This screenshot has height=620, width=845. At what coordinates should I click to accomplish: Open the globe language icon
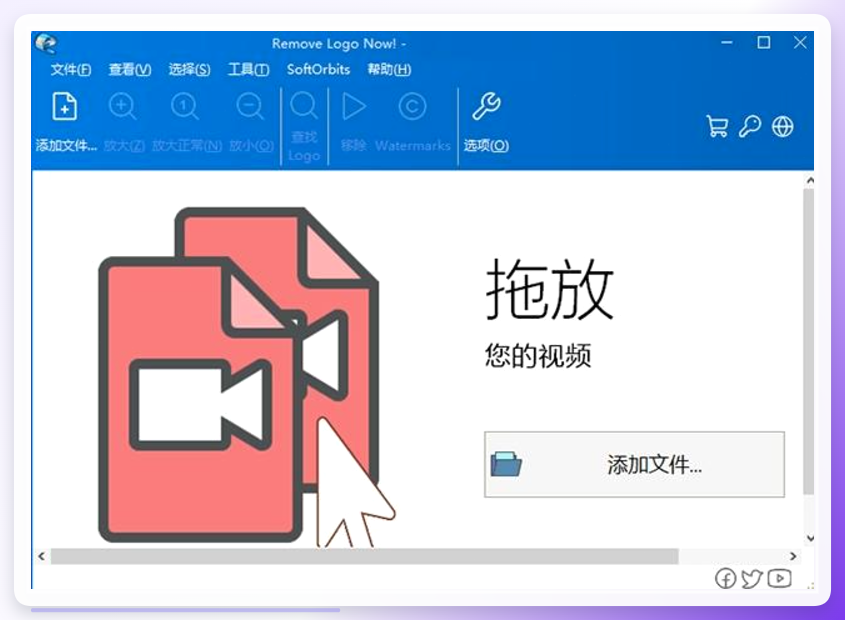click(782, 127)
